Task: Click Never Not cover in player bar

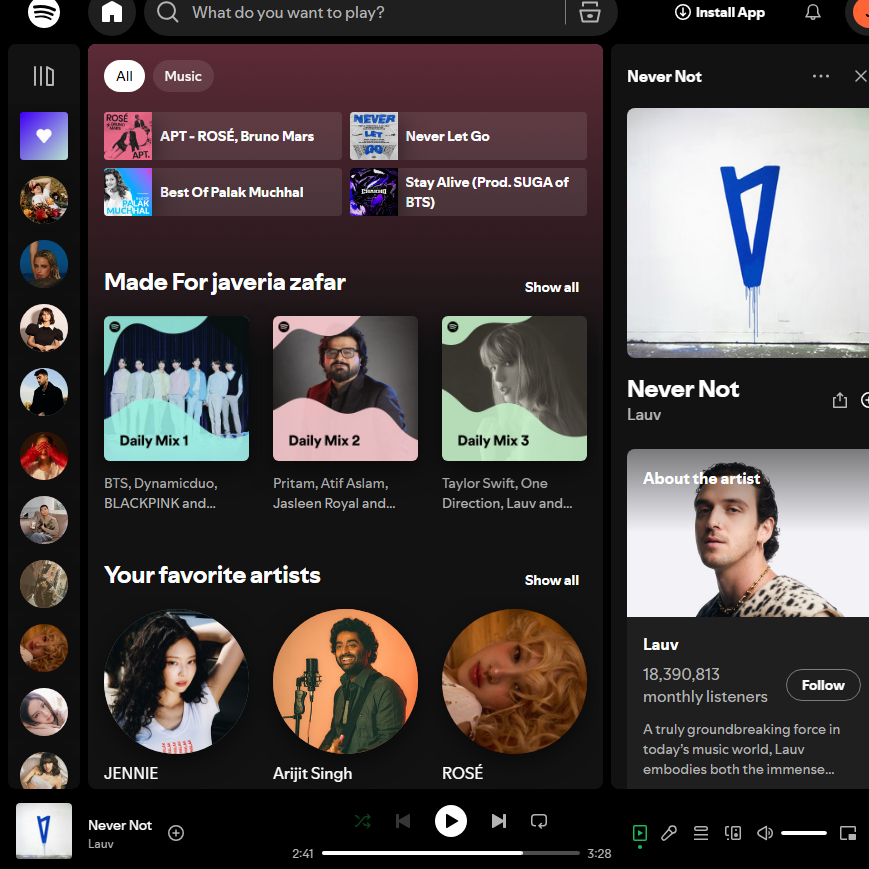Action: (x=44, y=831)
